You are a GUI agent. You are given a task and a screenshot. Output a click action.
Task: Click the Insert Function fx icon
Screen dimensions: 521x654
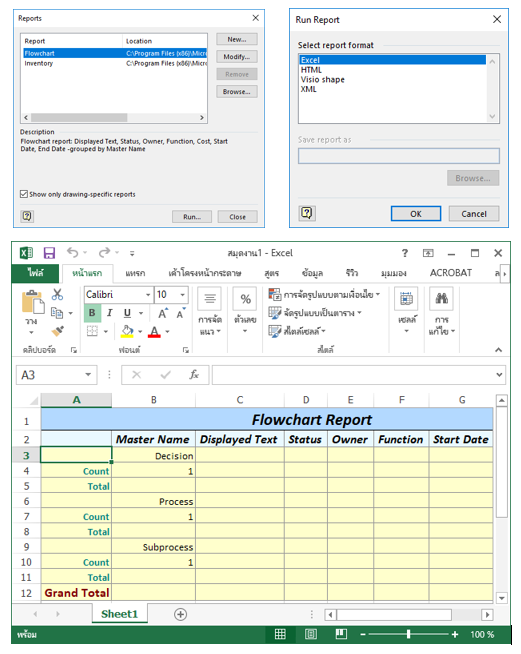[x=194, y=375]
